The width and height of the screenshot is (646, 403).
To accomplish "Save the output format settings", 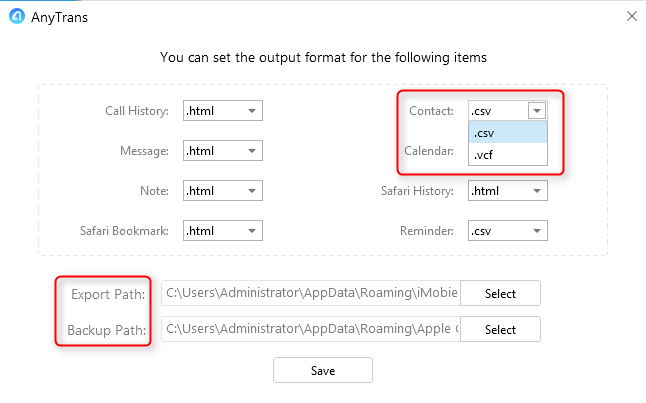I will click(323, 370).
